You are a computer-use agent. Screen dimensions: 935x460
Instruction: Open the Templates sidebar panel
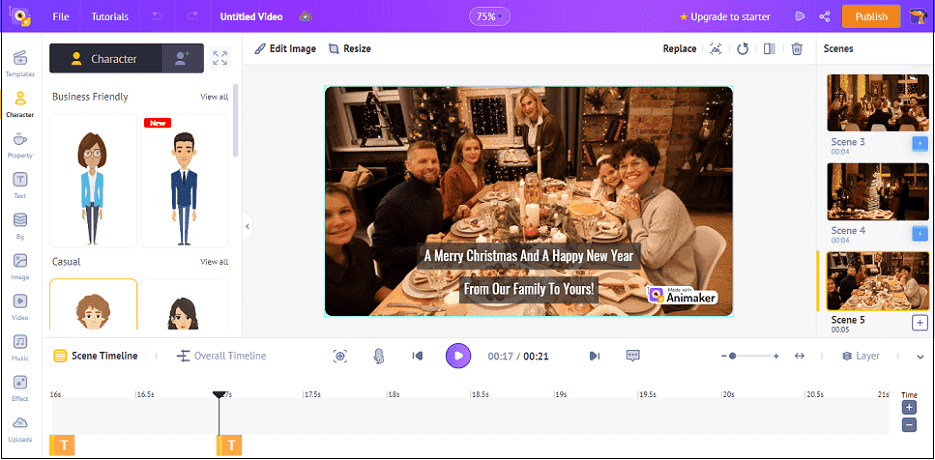point(20,63)
